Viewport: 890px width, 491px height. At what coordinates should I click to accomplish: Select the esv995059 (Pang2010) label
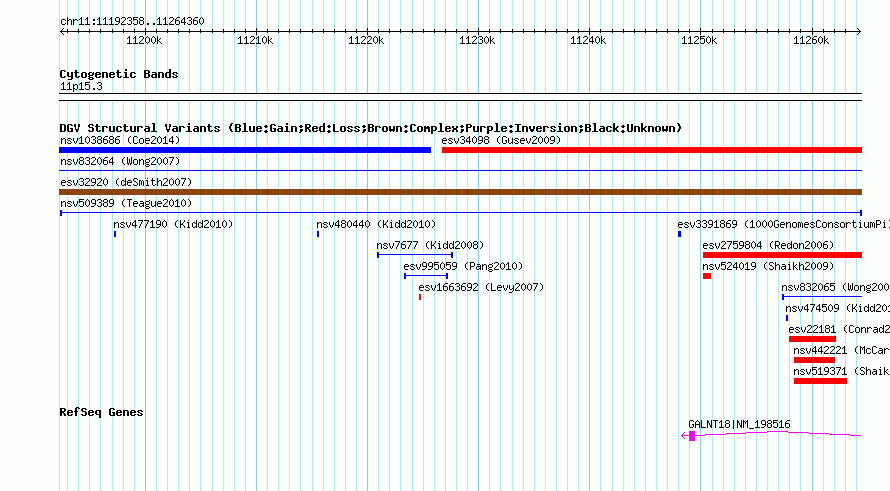(463, 266)
